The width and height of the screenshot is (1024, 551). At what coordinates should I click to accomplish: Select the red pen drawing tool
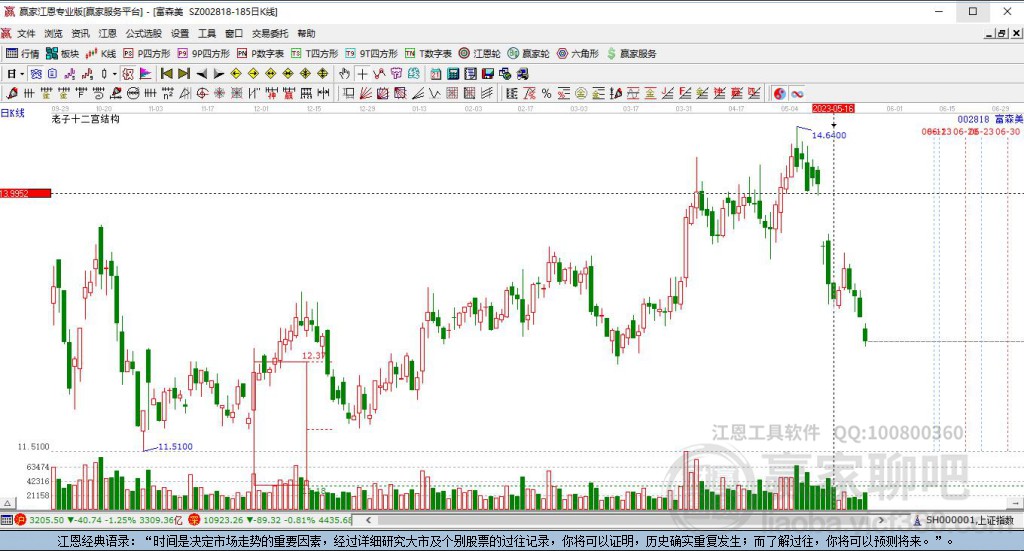click(12, 93)
